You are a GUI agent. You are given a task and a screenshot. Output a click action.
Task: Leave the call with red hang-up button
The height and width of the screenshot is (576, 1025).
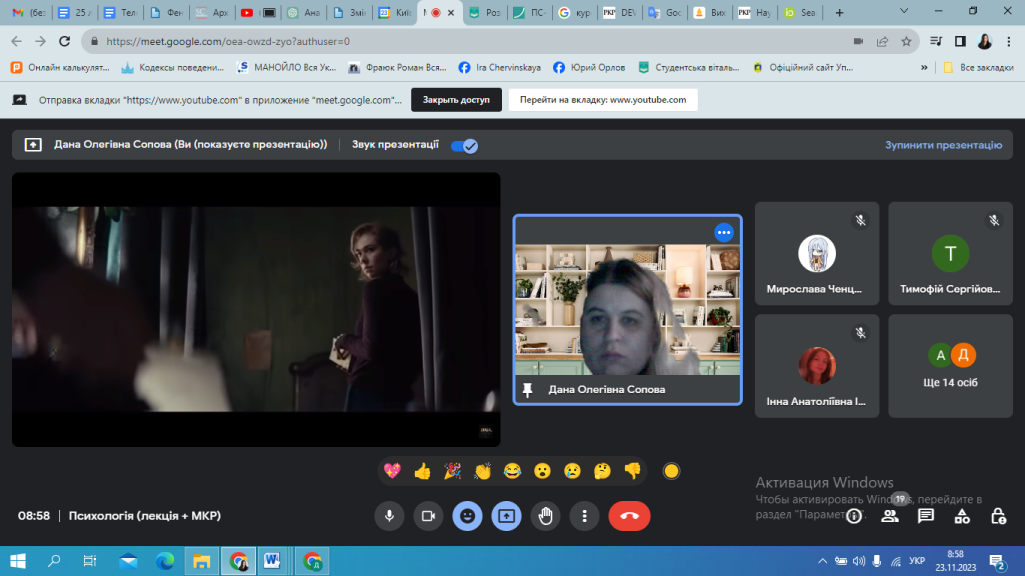[x=629, y=516]
